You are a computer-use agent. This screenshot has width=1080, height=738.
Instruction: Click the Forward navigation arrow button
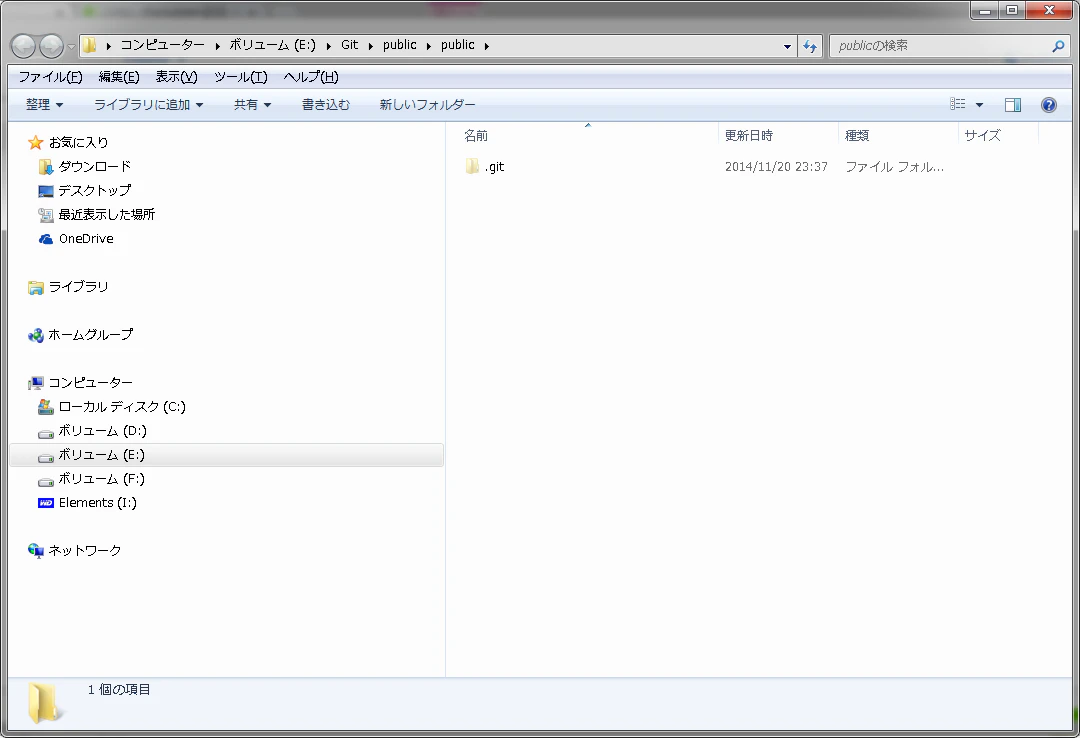(x=51, y=46)
